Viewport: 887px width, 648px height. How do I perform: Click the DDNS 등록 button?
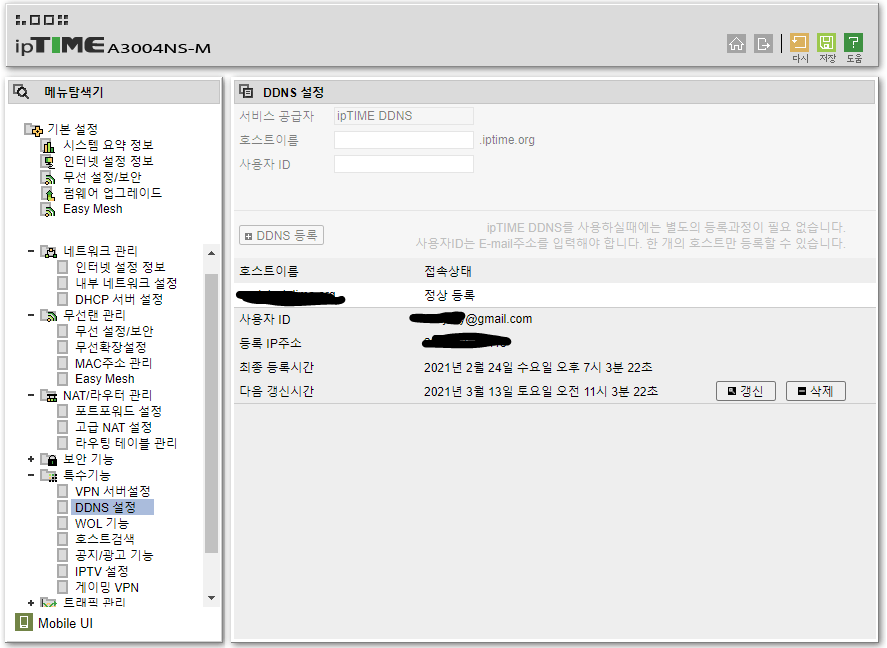click(281, 235)
